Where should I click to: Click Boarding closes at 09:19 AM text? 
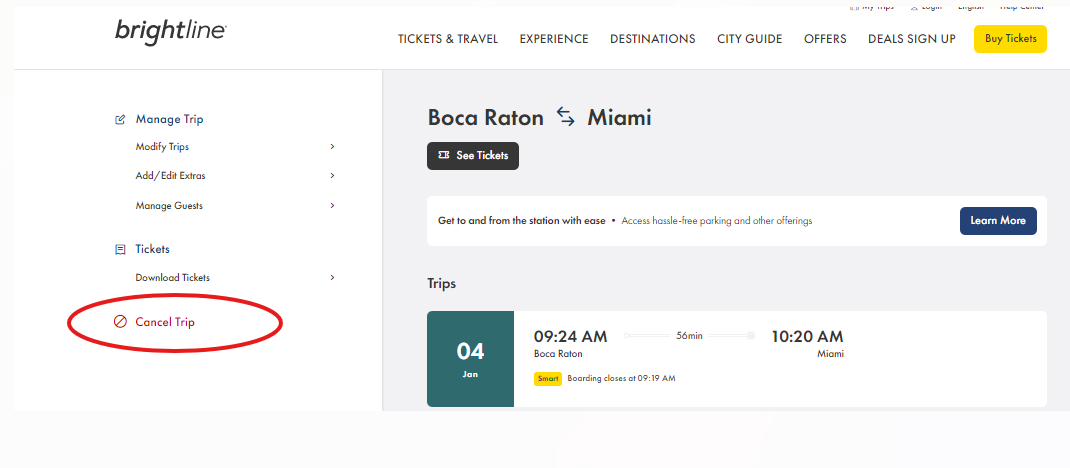pyautogui.click(x=622, y=378)
